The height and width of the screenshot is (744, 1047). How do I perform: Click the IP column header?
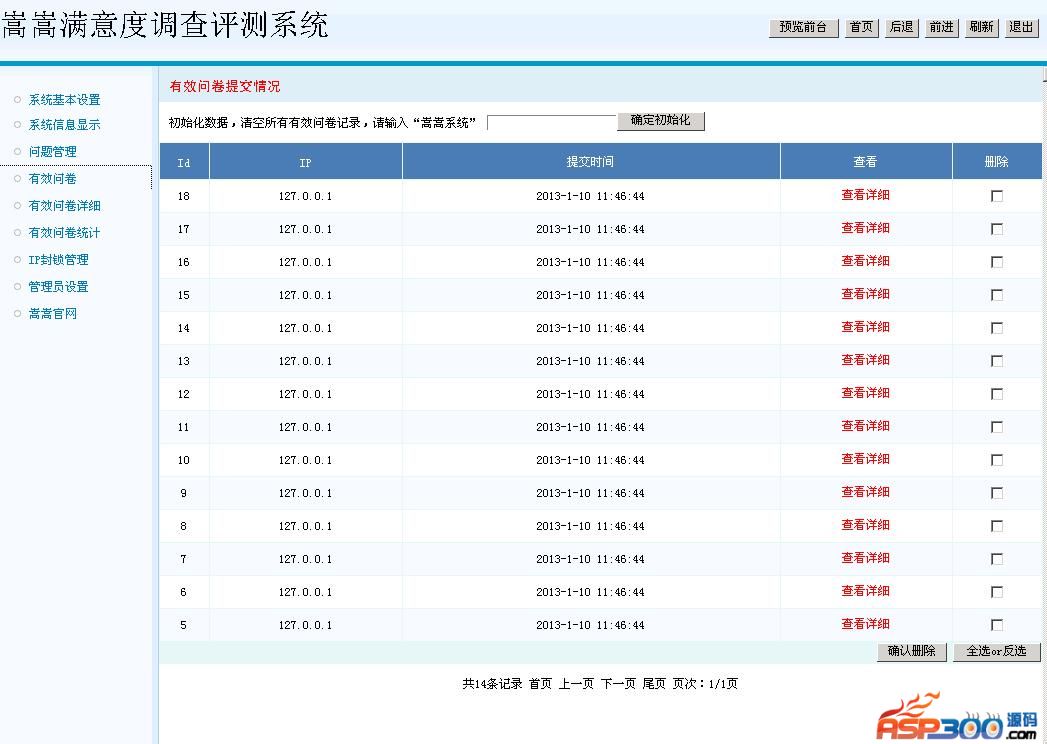pyautogui.click(x=305, y=163)
